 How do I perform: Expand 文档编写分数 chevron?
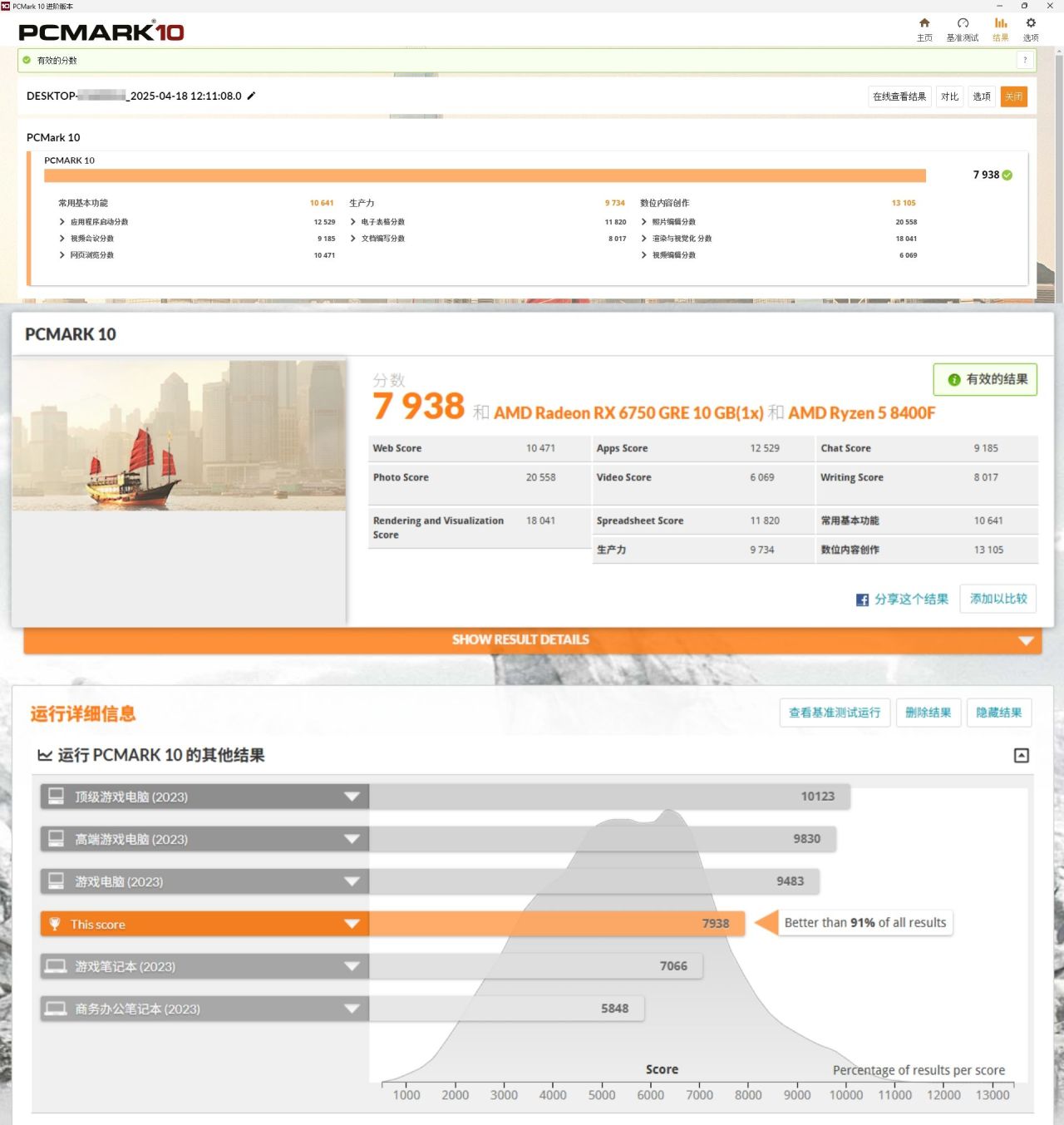point(353,239)
